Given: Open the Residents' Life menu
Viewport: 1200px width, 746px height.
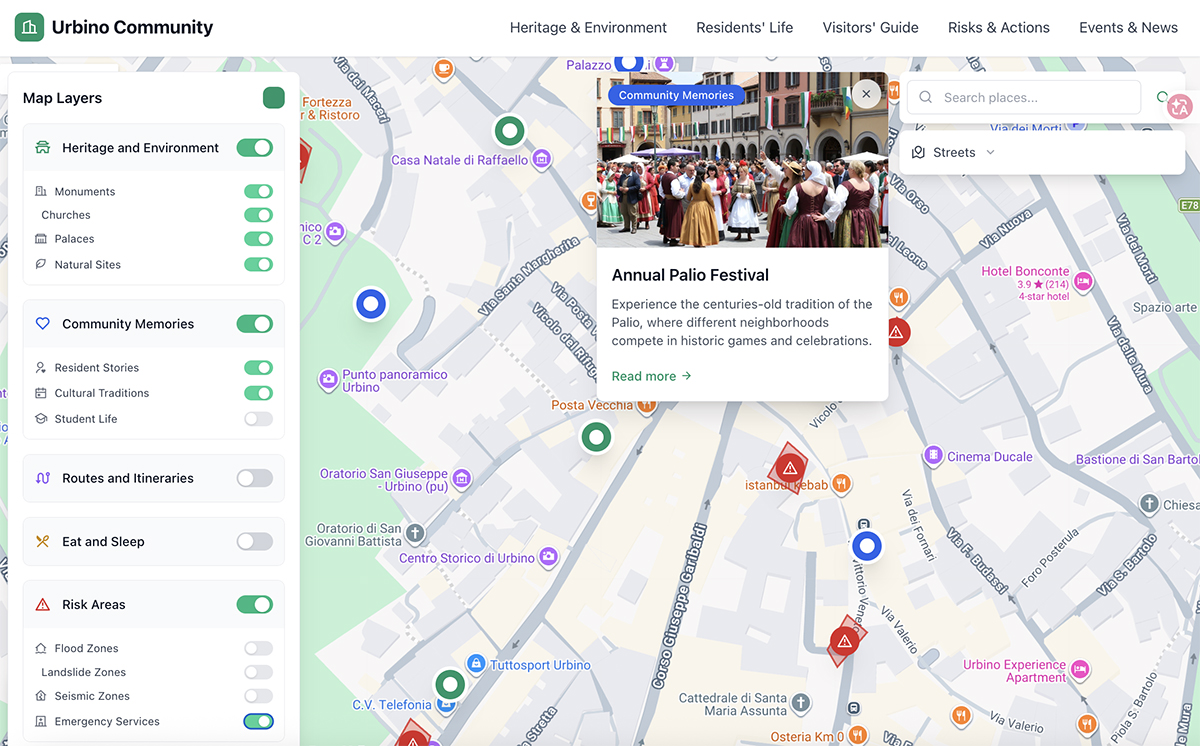Looking at the screenshot, I should click(x=745, y=27).
